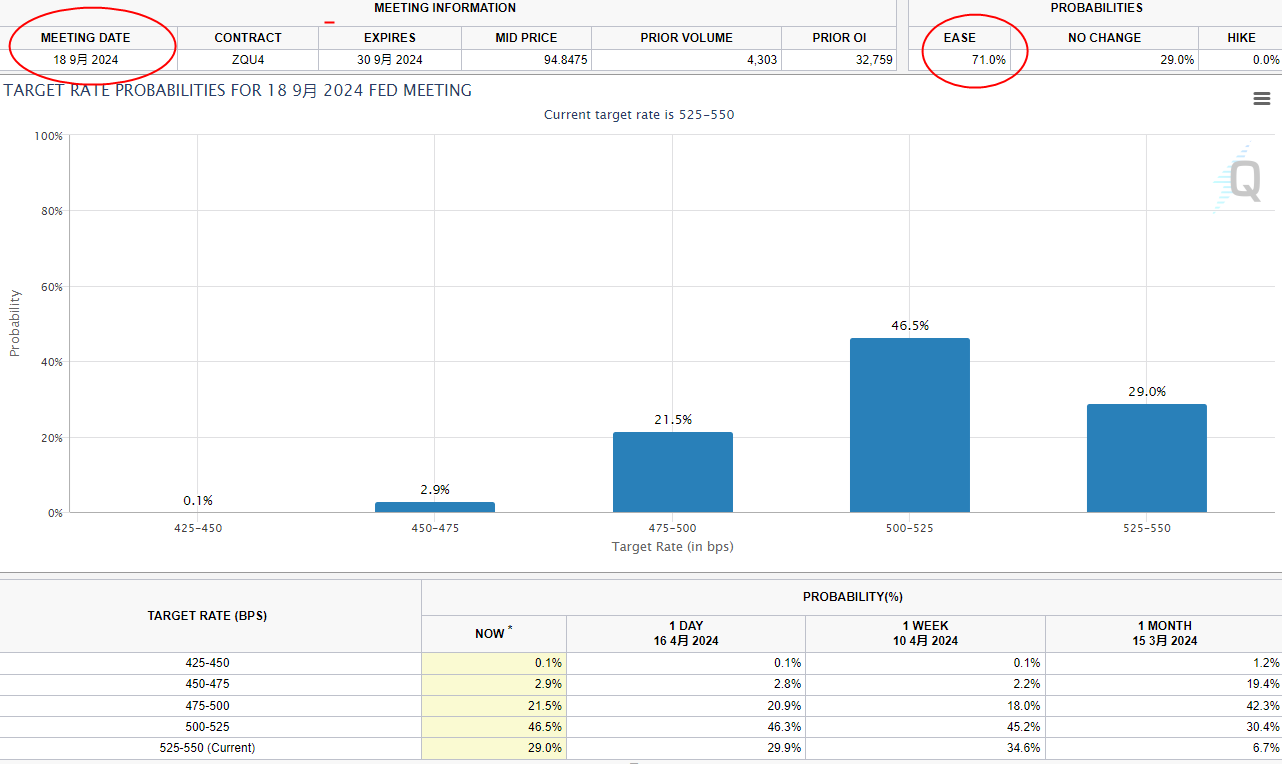Select the 1 MONTH column header
The height and width of the screenshot is (764, 1282).
point(1163,633)
